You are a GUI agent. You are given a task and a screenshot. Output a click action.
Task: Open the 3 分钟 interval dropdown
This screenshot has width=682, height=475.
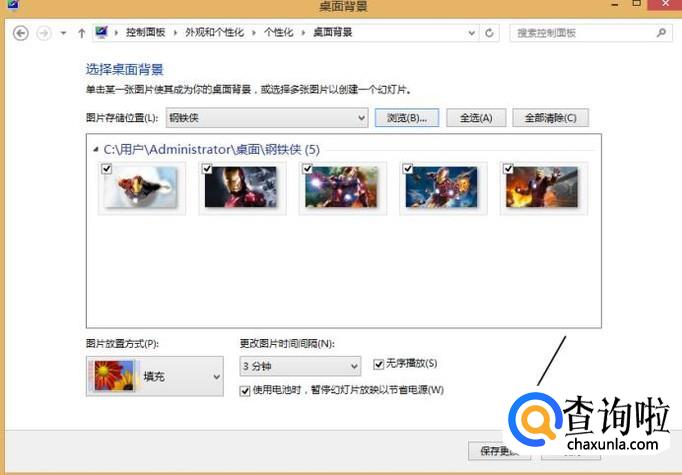[300, 366]
